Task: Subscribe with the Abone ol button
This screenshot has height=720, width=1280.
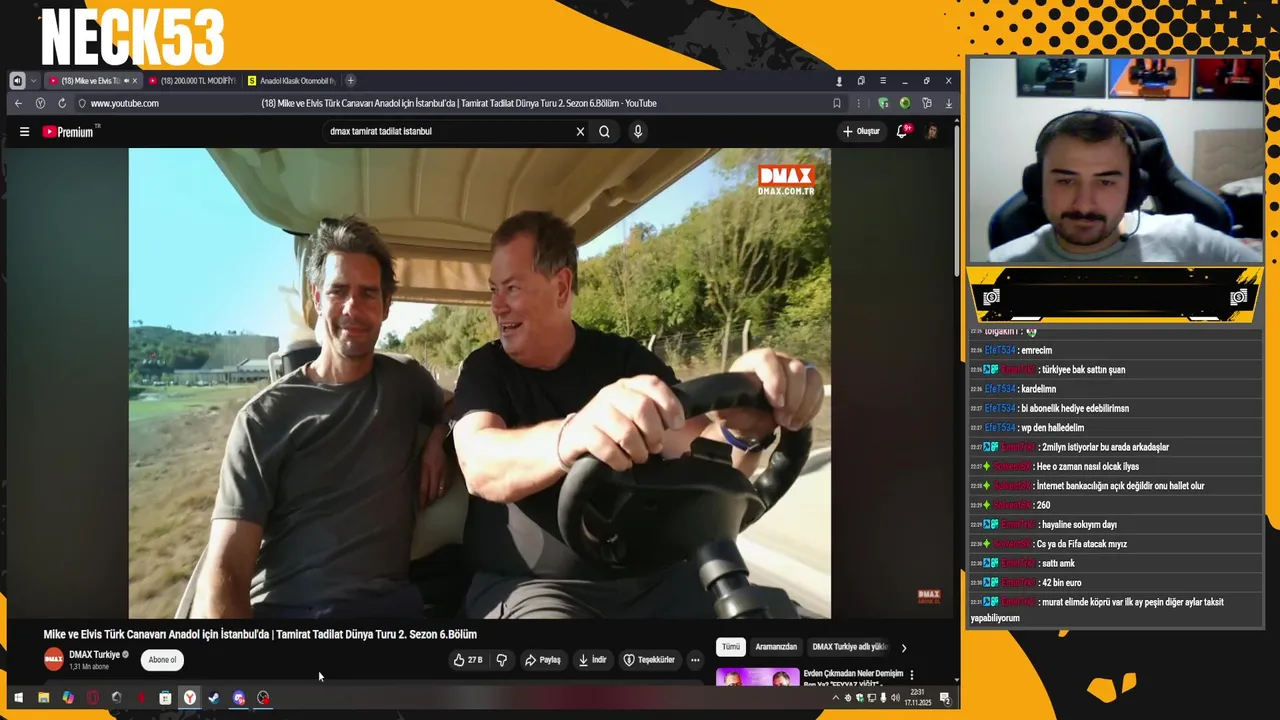Action: pos(162,660)
